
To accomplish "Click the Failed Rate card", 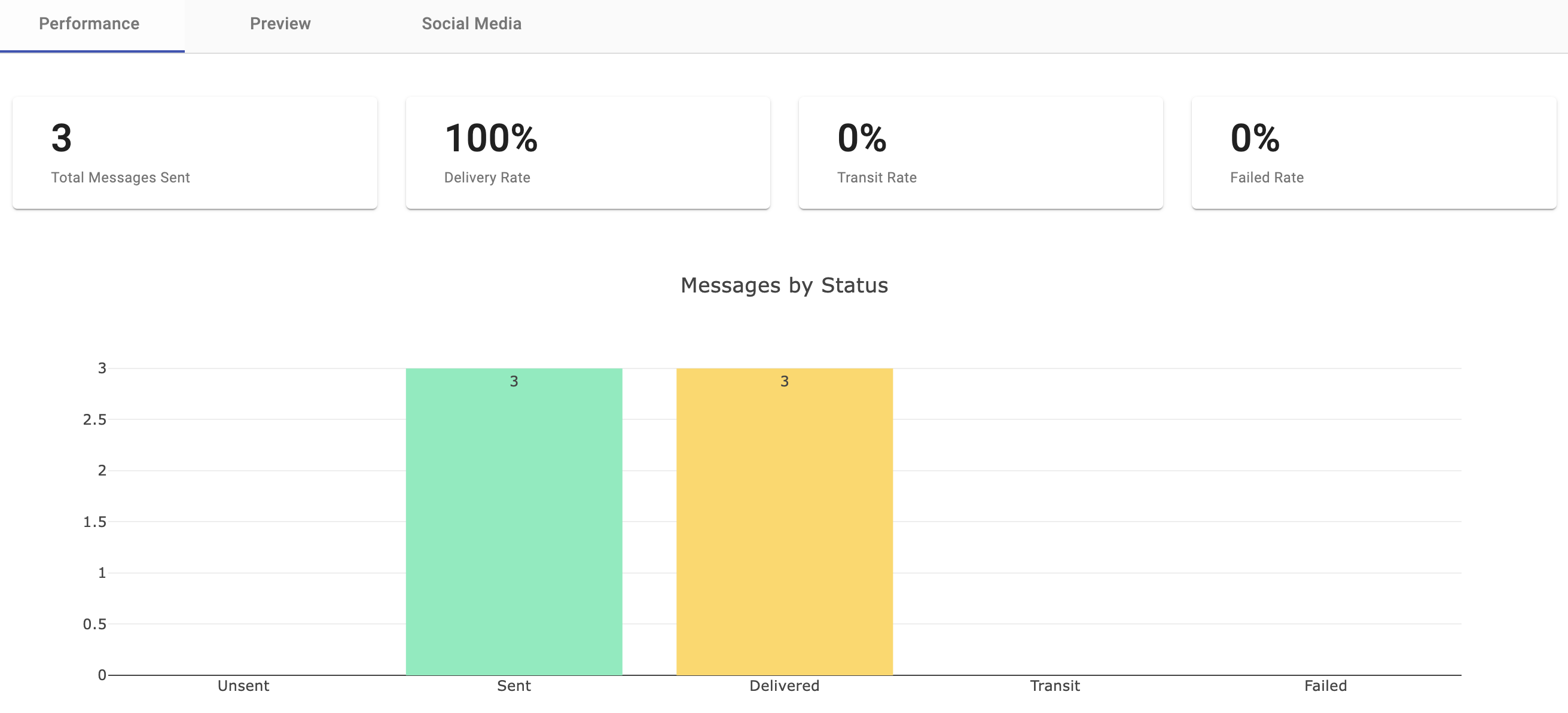I will click(1373, 153).
